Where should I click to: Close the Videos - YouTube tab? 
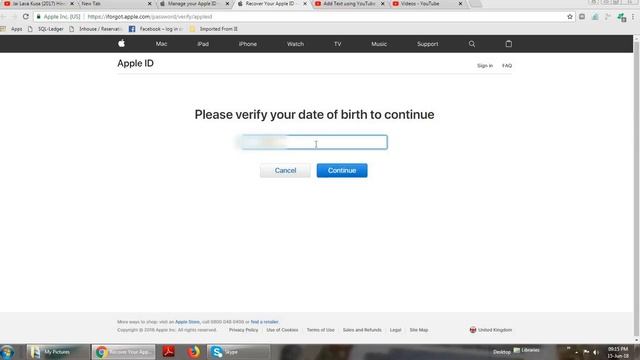(x=460, y=4)
